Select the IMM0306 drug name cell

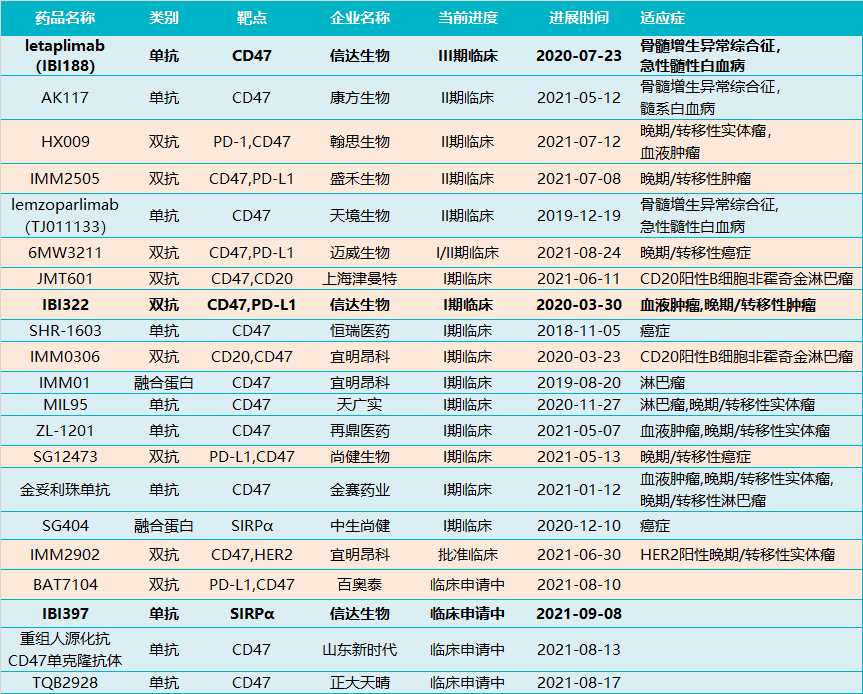pos(65,356)
